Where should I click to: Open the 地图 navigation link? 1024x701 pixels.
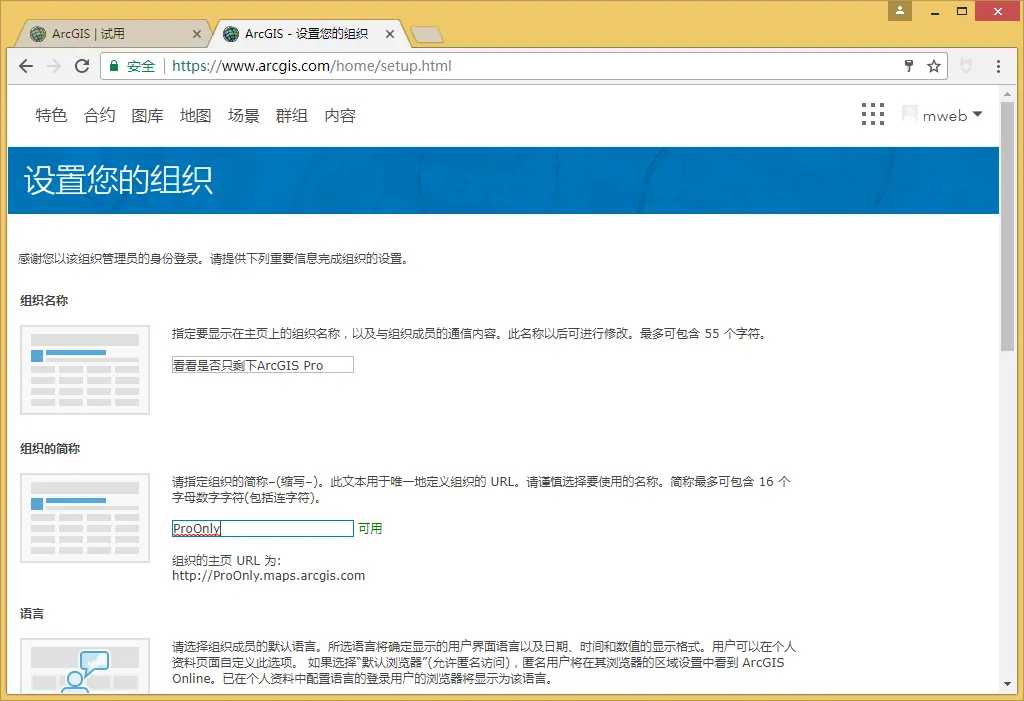point(195,116)
